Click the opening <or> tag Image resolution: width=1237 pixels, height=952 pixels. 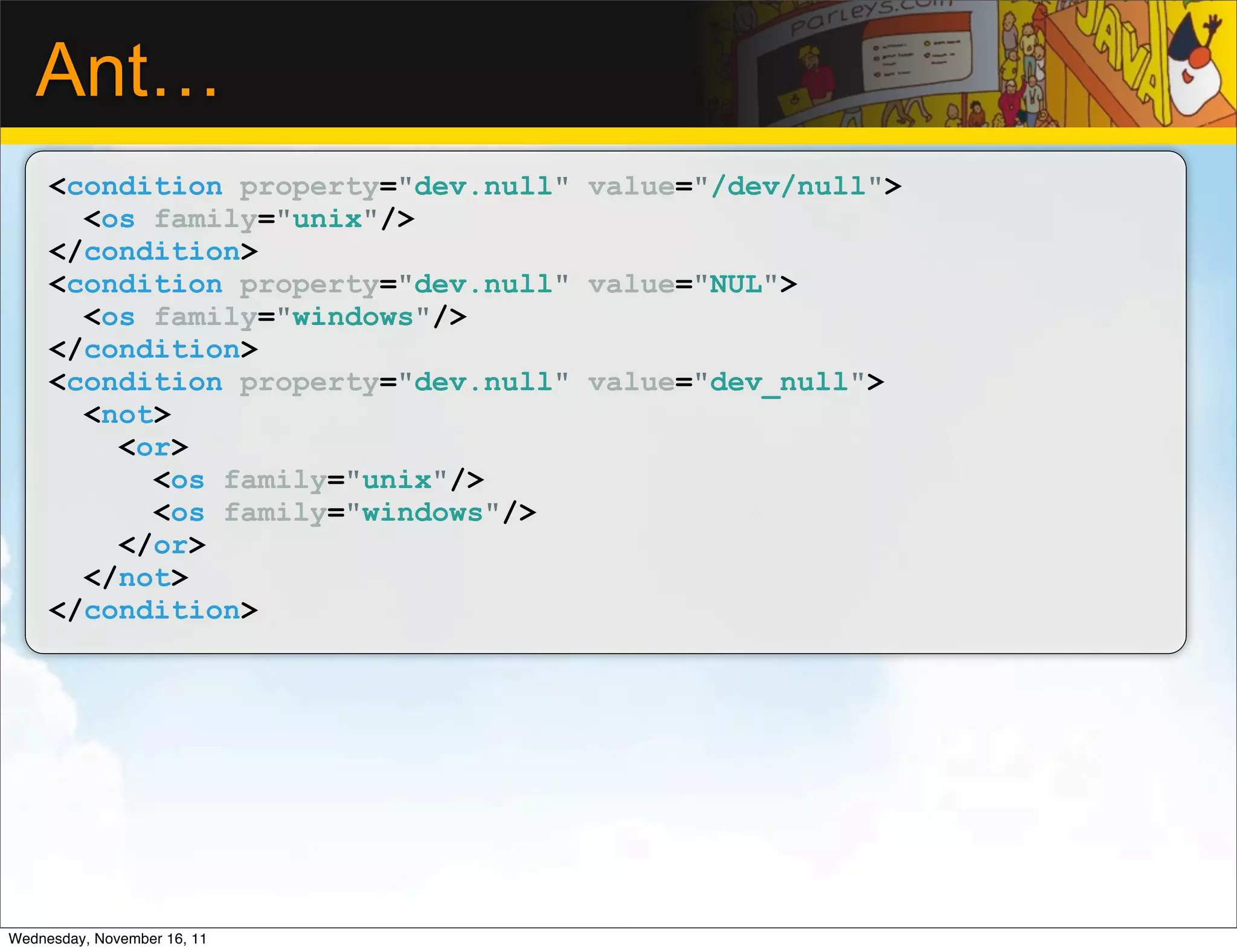(x=153, y=447)
